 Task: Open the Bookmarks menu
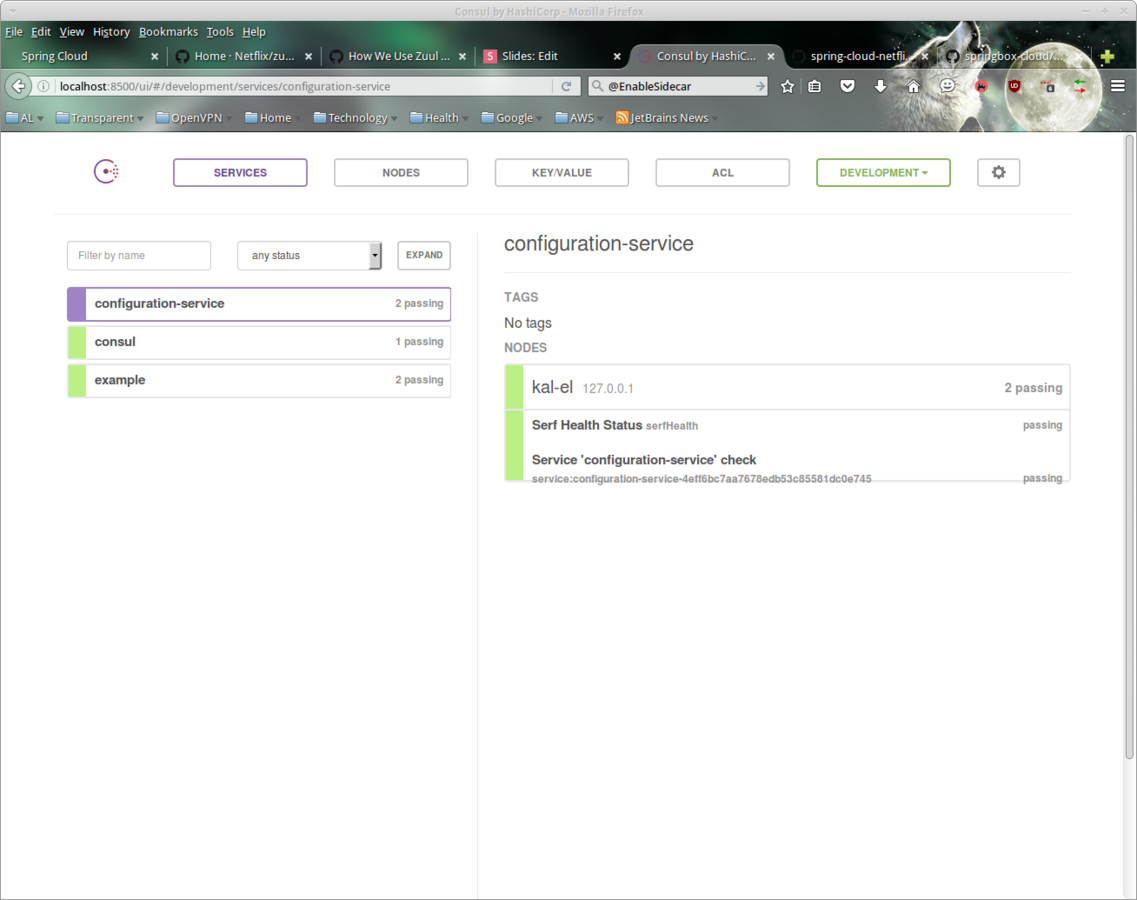(x=168, y=32)
